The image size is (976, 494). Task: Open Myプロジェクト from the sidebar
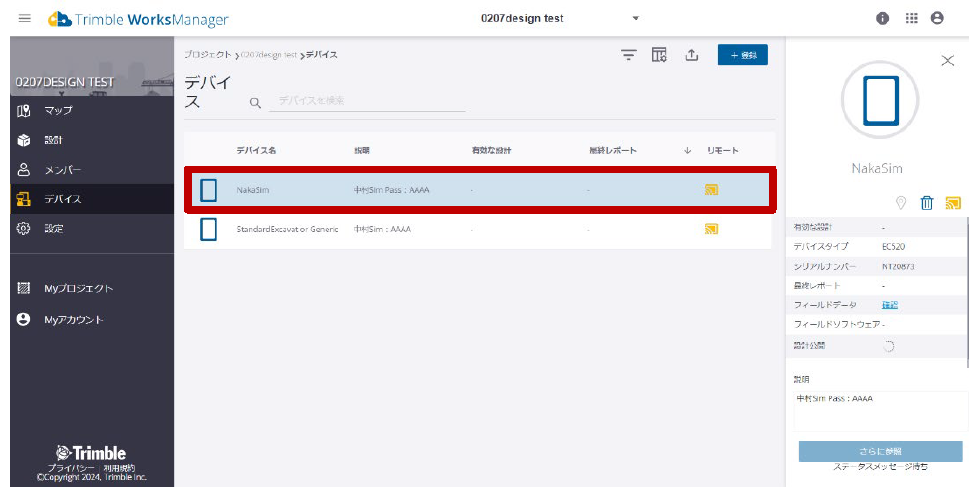point(78,289)
